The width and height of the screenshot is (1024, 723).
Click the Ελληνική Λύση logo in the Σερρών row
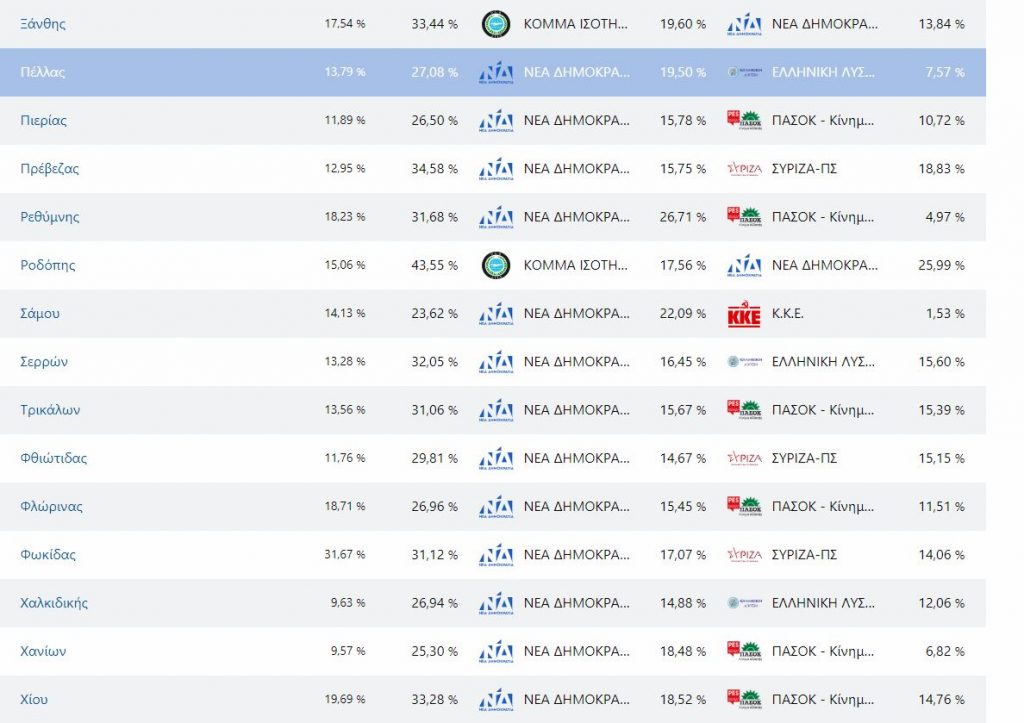click(744, 362)
